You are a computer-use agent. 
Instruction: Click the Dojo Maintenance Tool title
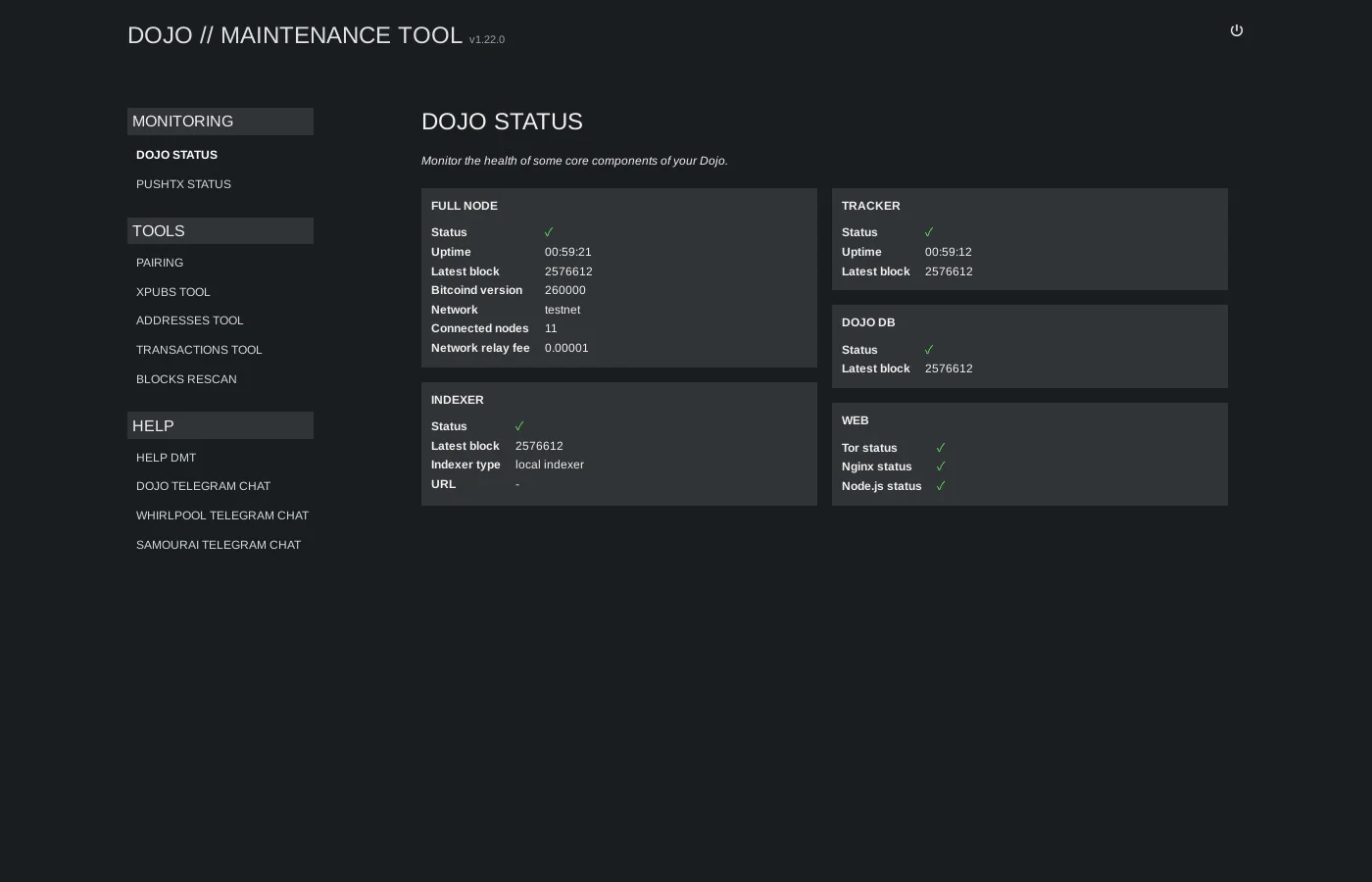(295, 35)
